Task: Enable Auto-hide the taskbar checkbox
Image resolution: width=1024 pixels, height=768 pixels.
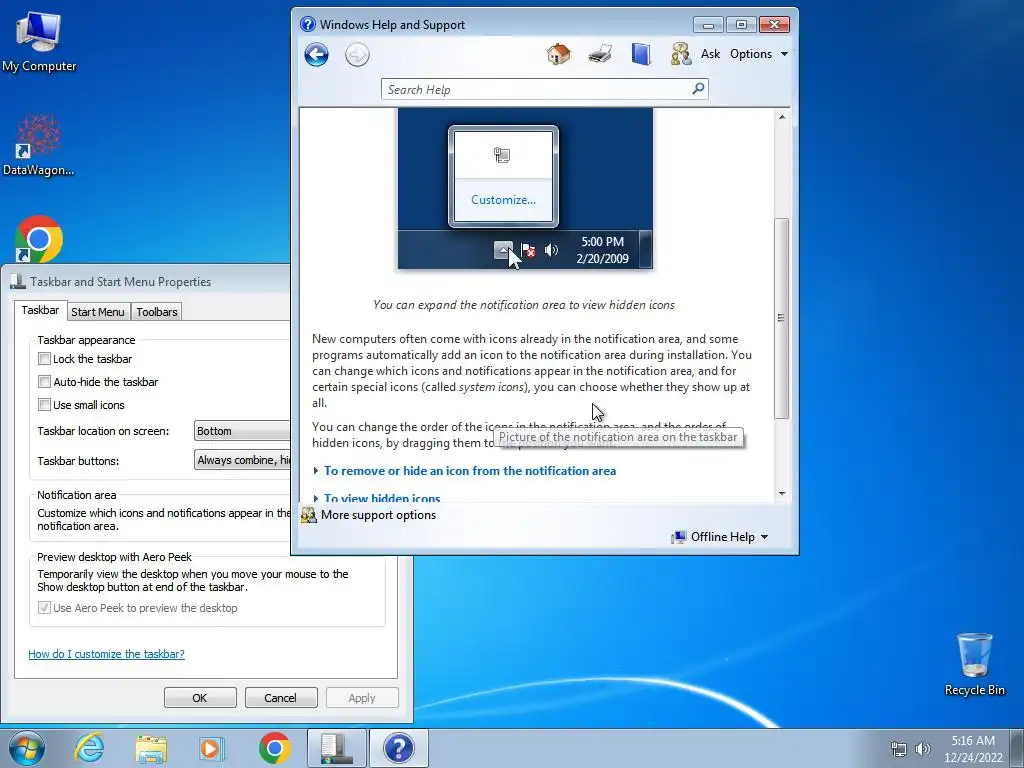Action: [x=44, y=381]
